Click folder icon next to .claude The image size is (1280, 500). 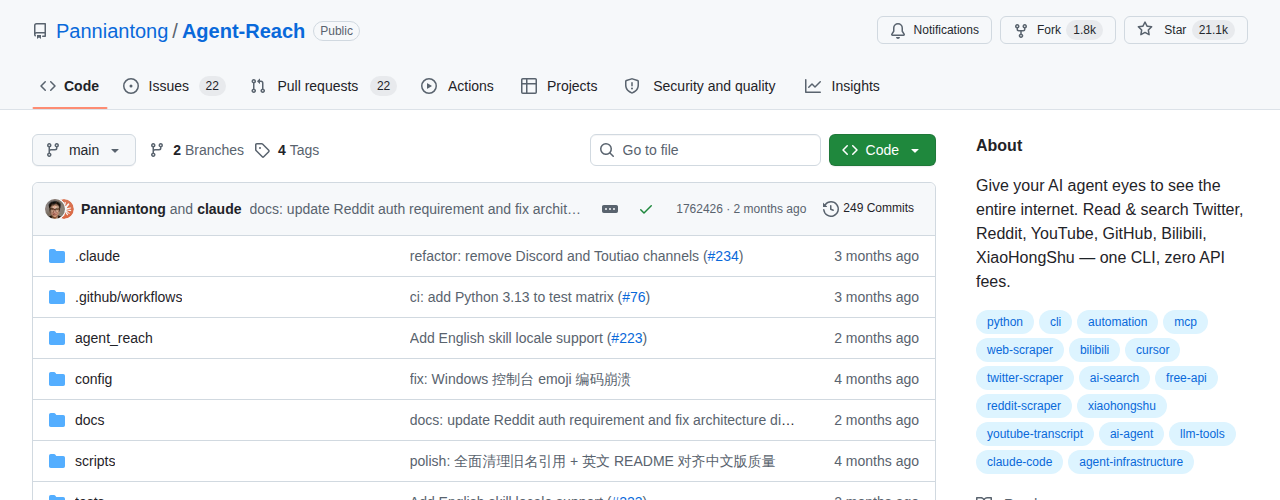click(57, 256)
